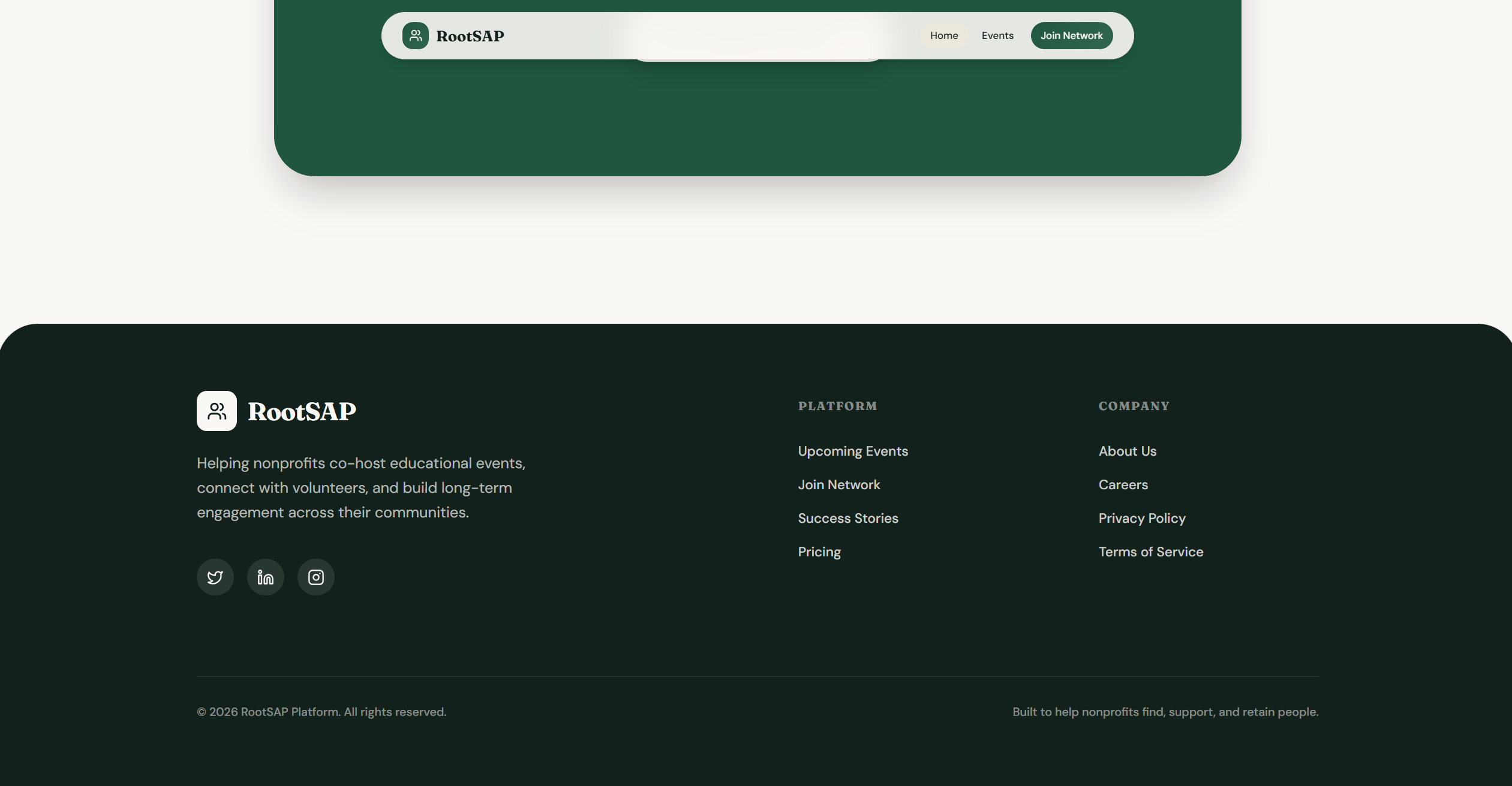Image resolution: width=1512 pixels, height=786 pixels.
Task: Click the Twitter bird icon in footer
Action: [215, 577]
